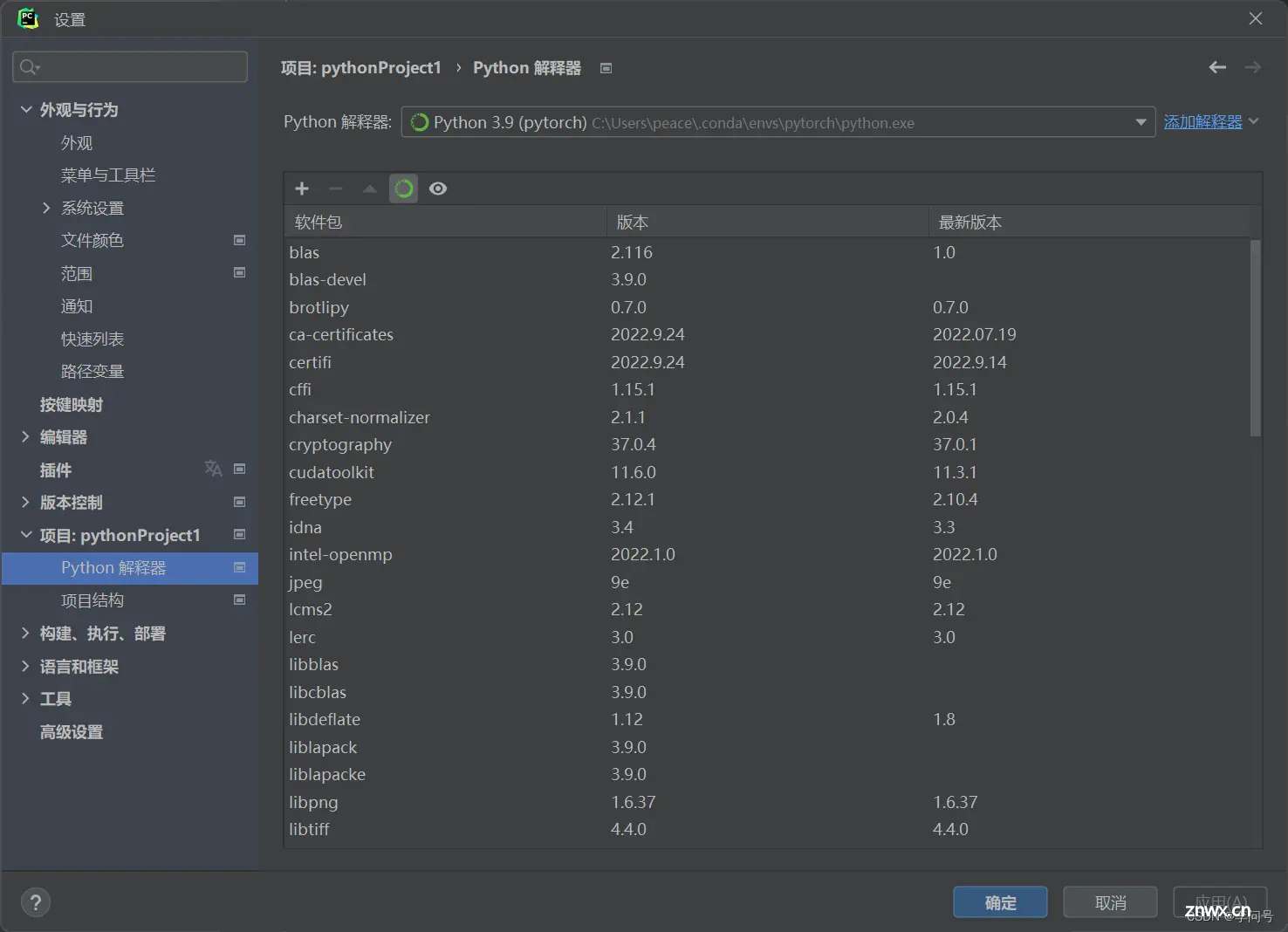
Task: Expand the 工具 section
Action: (25, 698)
